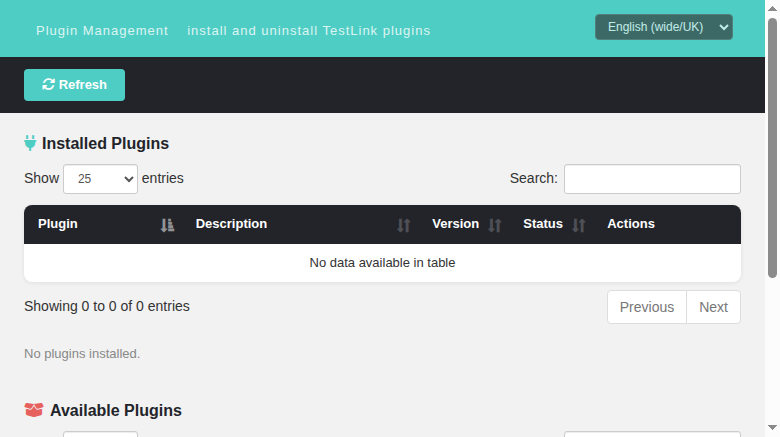Click the Available Plugins heading

tap(116, 411)
